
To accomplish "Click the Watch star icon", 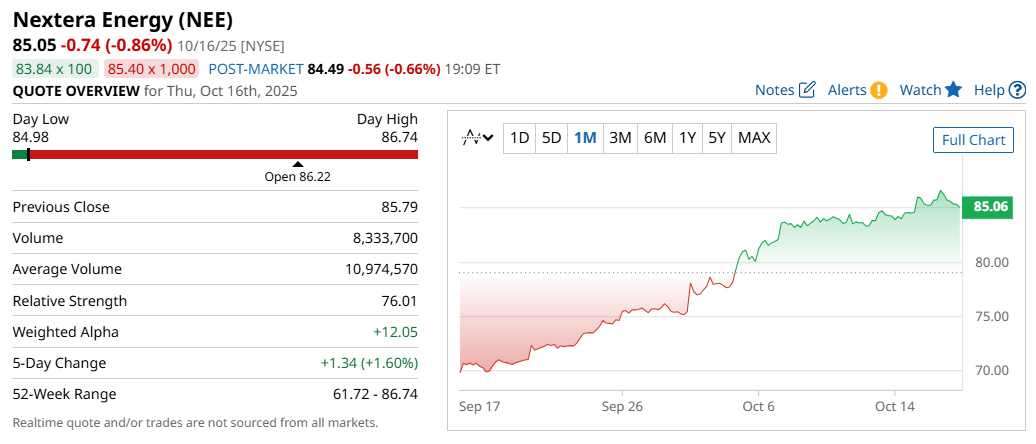I will point(953,90).
